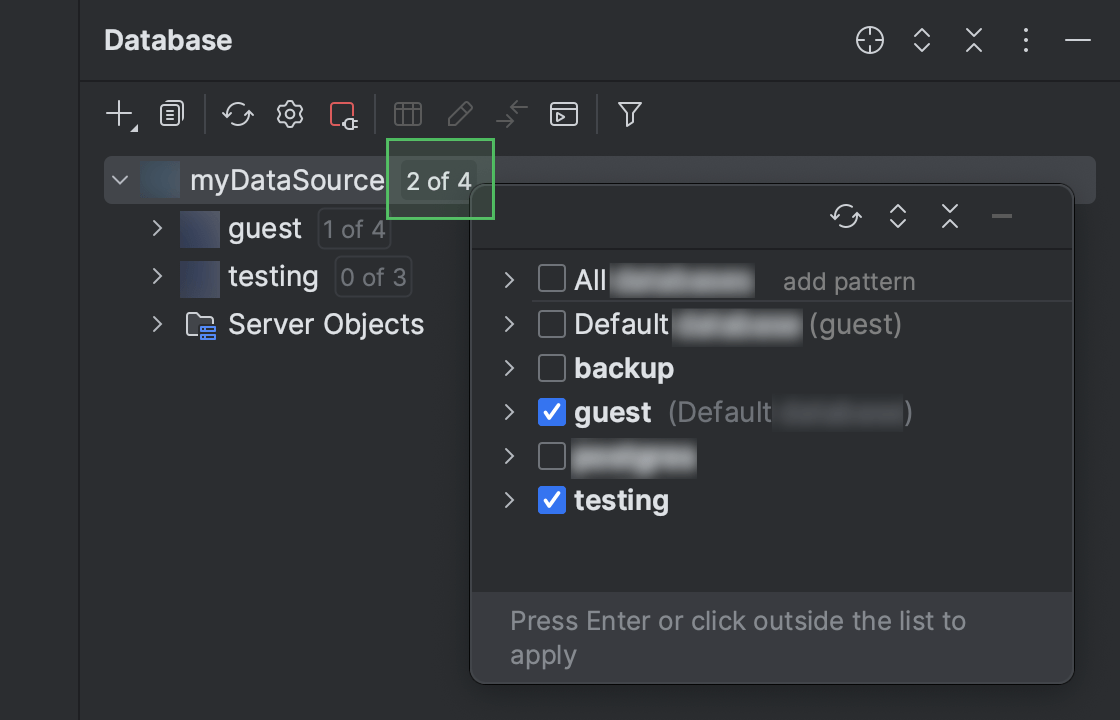Click the Refresh icon in Database toolbar
The width and height of the screenshot is (1120, 720).
click(238, 114)
